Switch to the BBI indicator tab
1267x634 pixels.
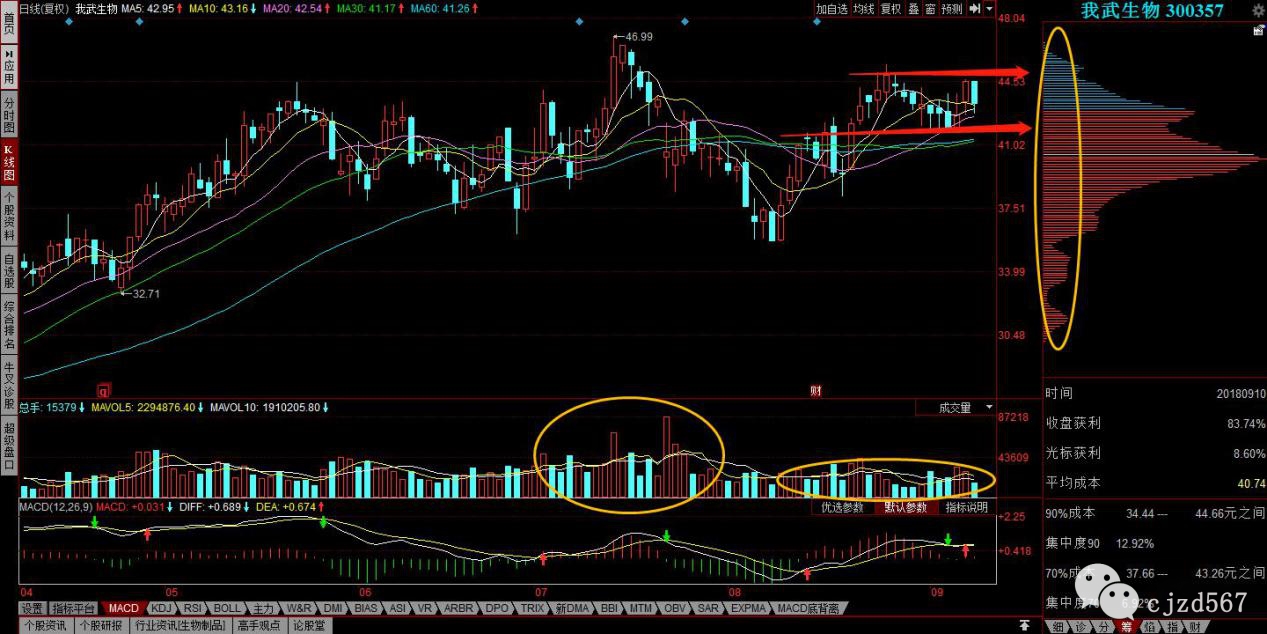point(610,608)
